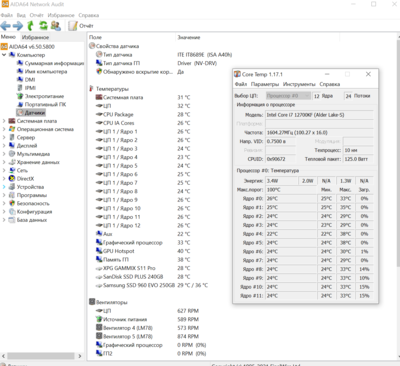400x366 pixels.
Task: Expand the Мультимедиа tree node
Action: point(4,154)
